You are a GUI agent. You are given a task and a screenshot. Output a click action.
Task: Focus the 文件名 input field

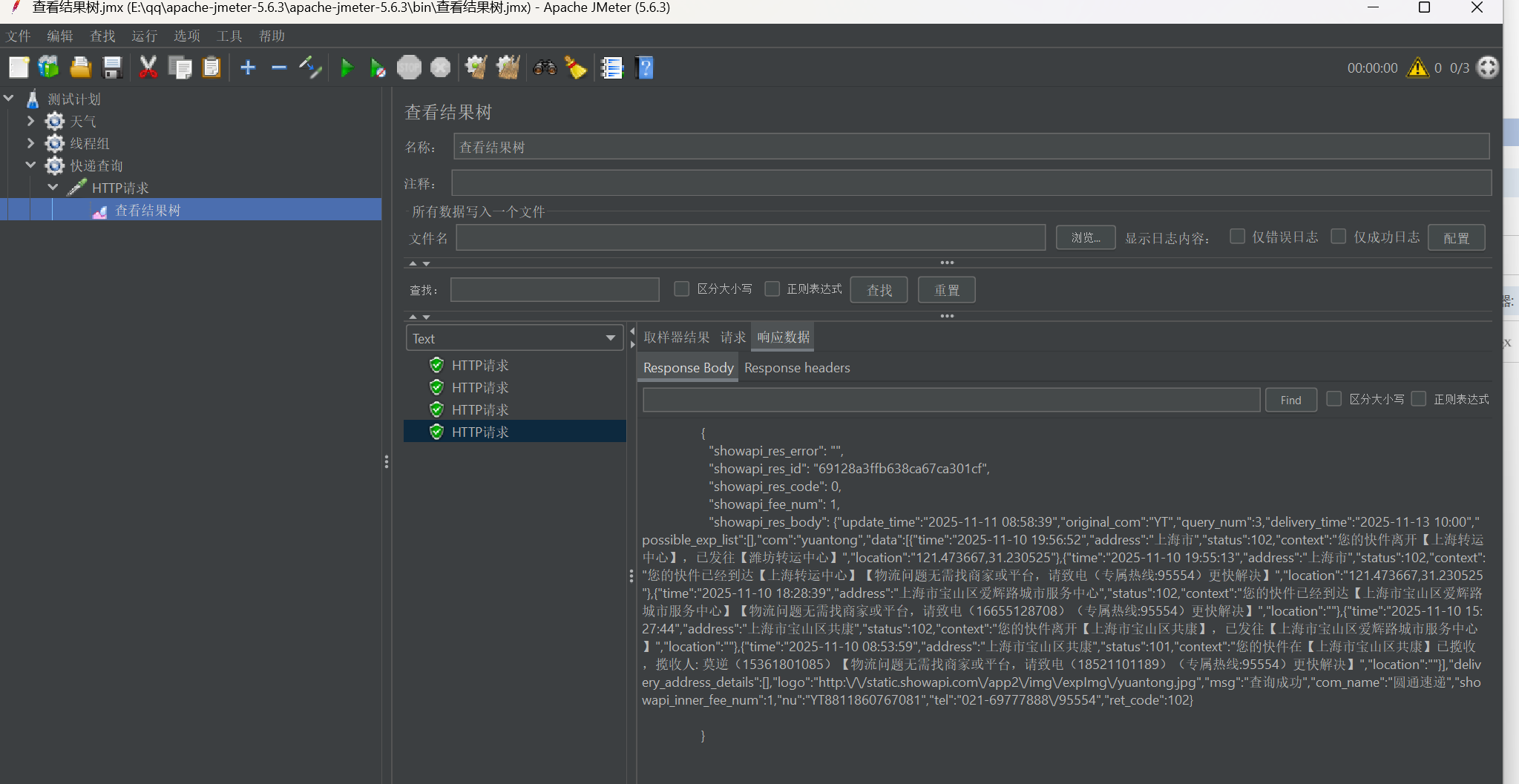750,237
